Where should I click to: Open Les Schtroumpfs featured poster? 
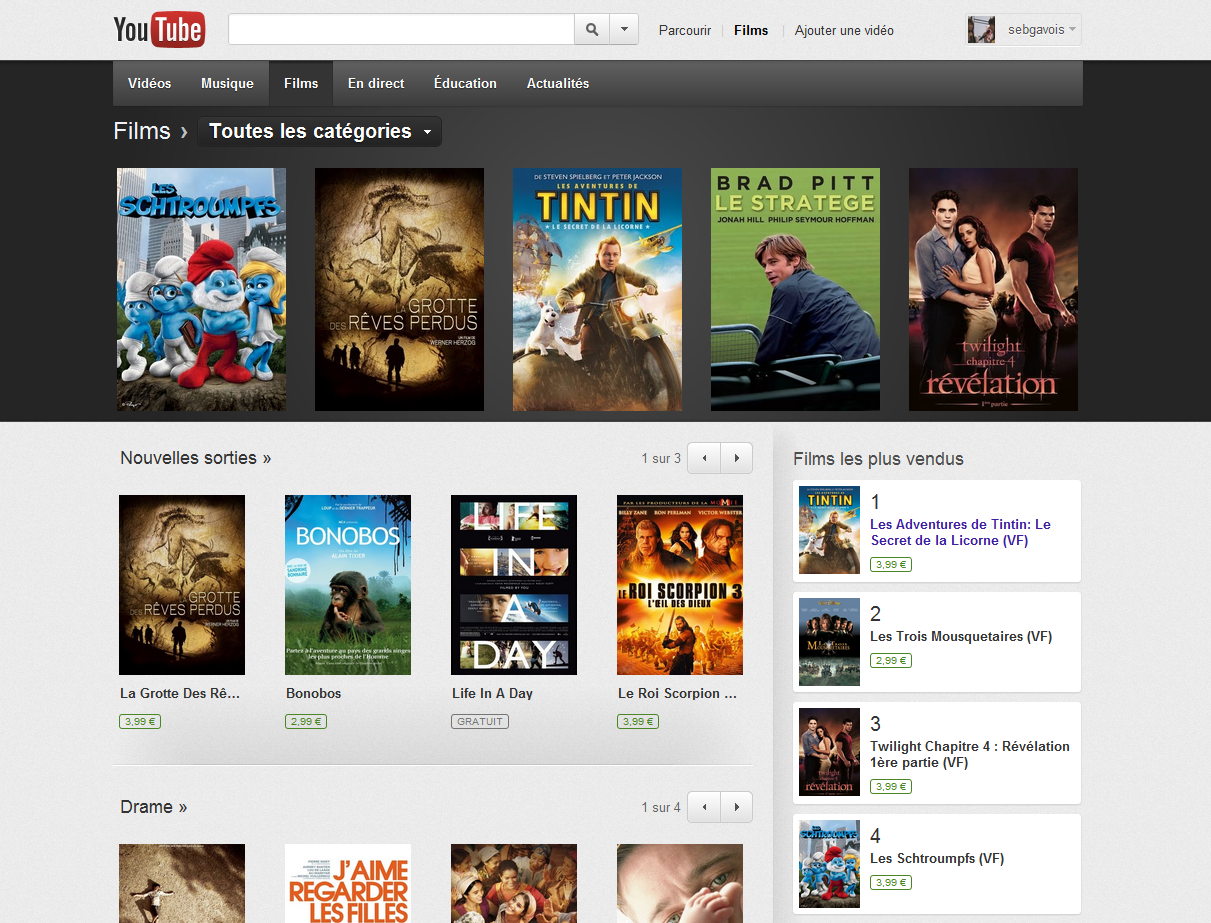coord(201,289)
